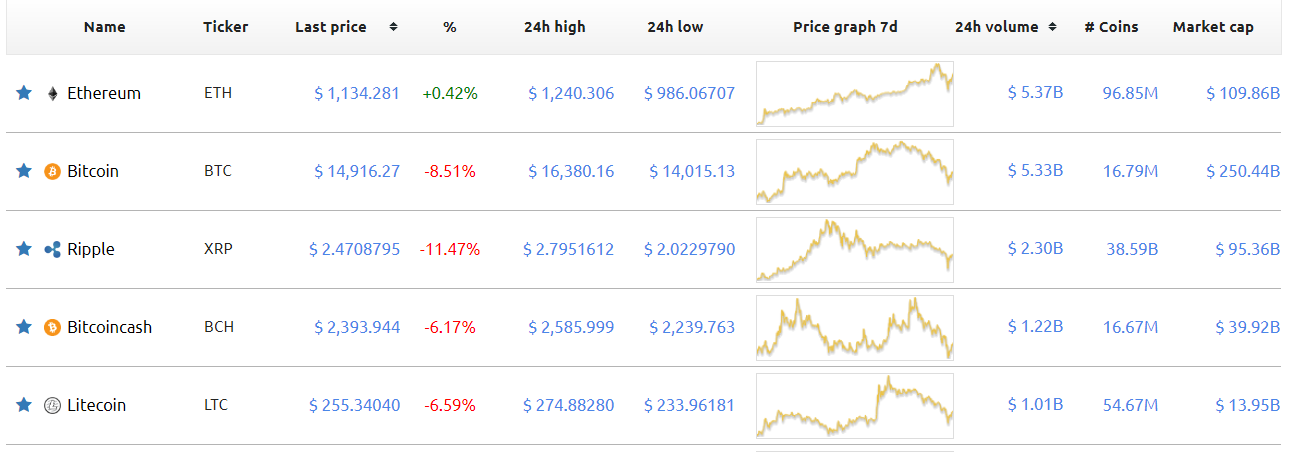The image size is (1311, 452).
Task: Toggle the favorite star for Litecoin
Action: 24,405
